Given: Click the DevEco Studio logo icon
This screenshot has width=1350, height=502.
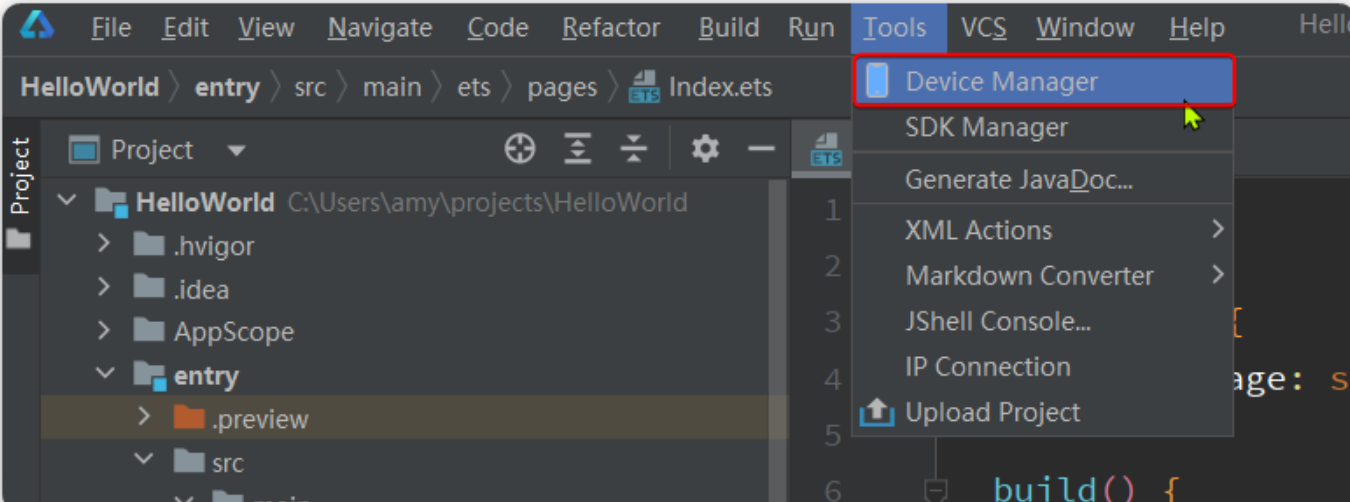Looking at the screenshot, I should click(37, 27).
